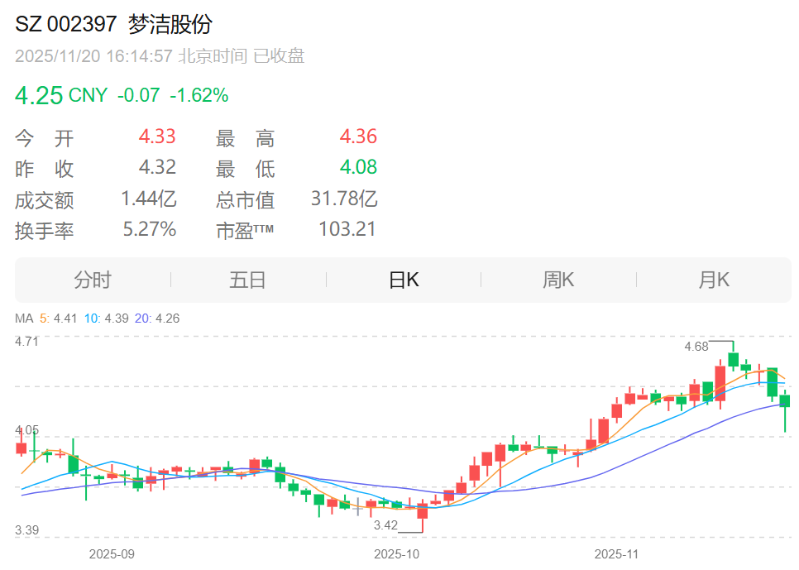The height and width of the screenshot is (570, 799).
Task: Switch to the 分时 chart tab
Action: [x=92, y=280]
